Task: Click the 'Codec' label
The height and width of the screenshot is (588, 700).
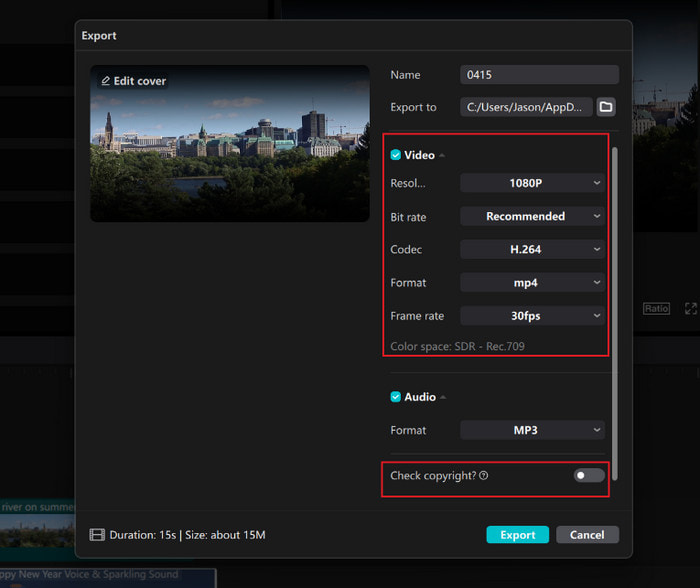Action: tap(406, 250)
